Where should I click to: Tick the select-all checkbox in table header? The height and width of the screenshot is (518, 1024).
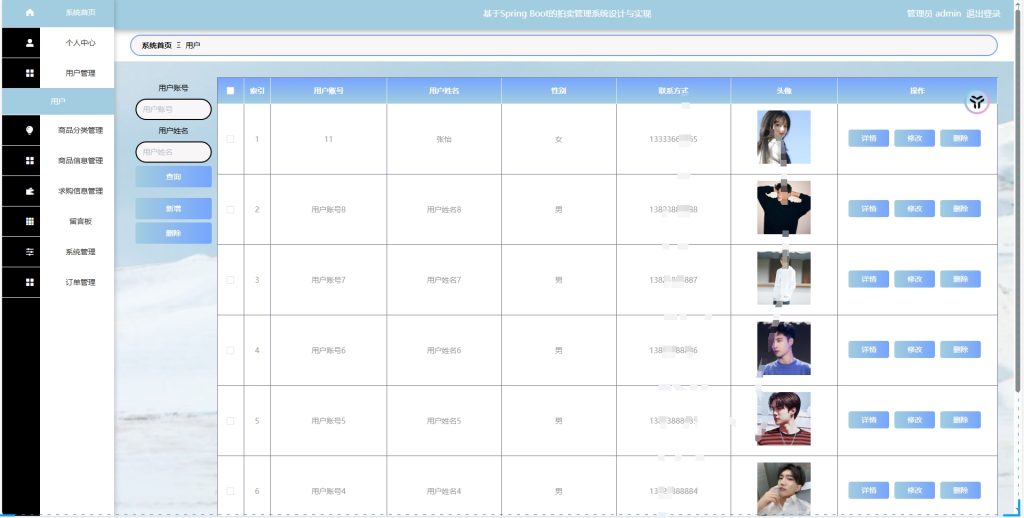tap(231, 91)
